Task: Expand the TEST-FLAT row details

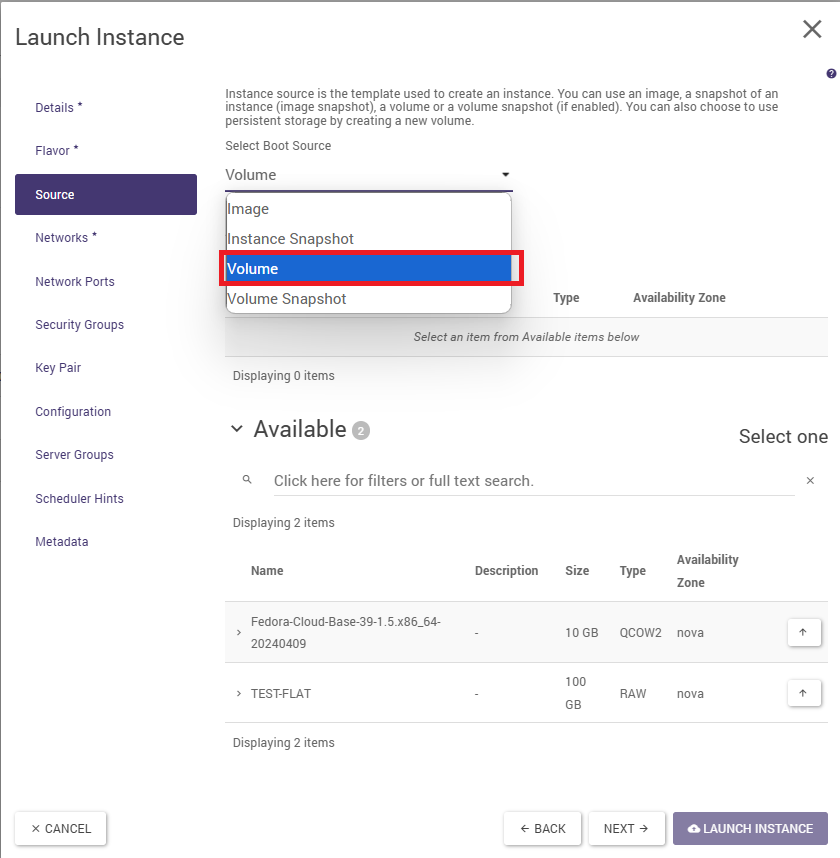Action: pyautogui.click(x=239, y=694)
